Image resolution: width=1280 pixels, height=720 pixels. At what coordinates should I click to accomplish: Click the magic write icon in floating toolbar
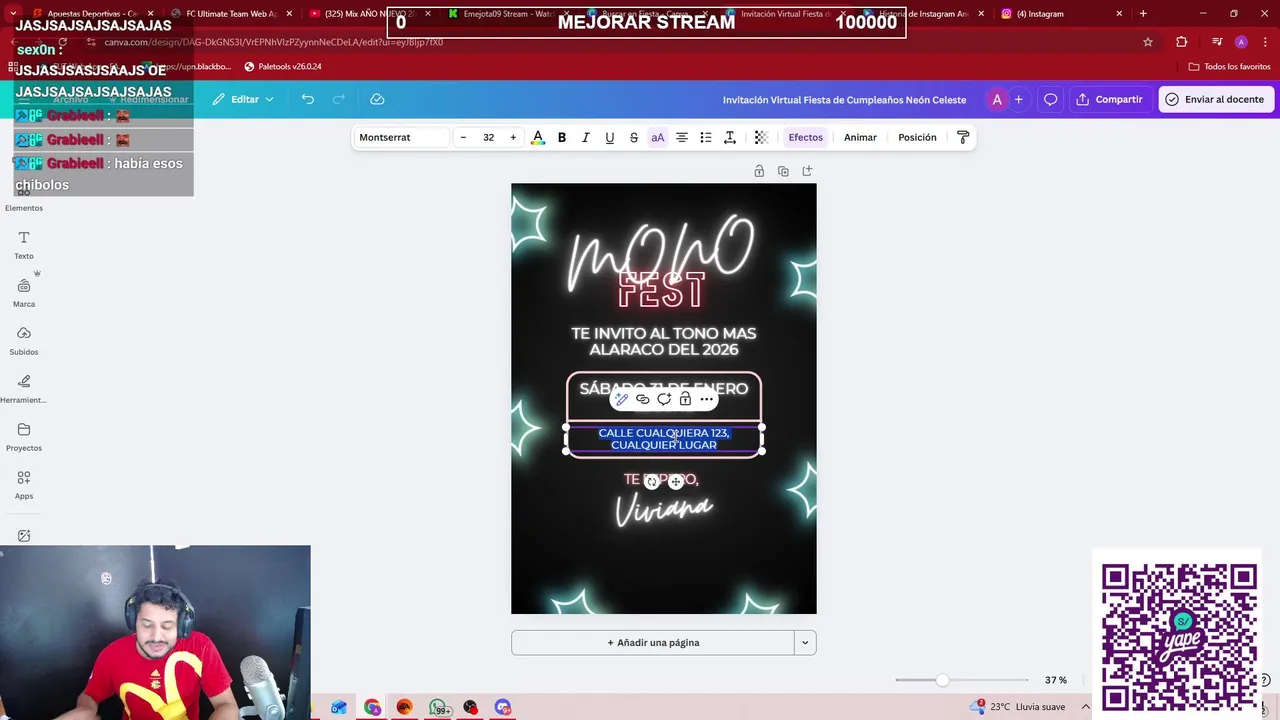(x=621, y=399)
